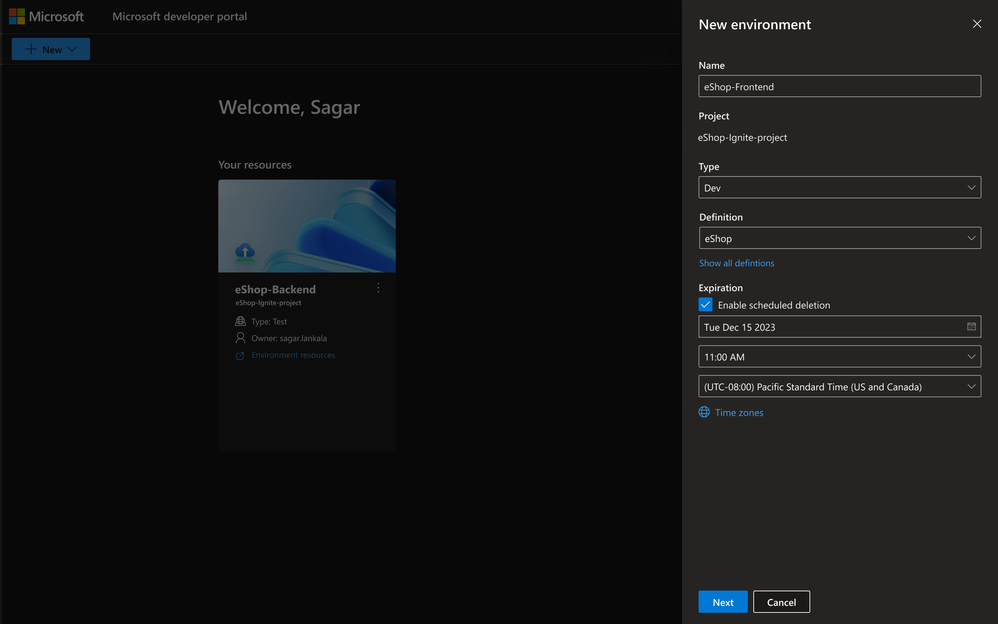Click the New environment panel title
The image size is (998, 624).
[754, 24]
